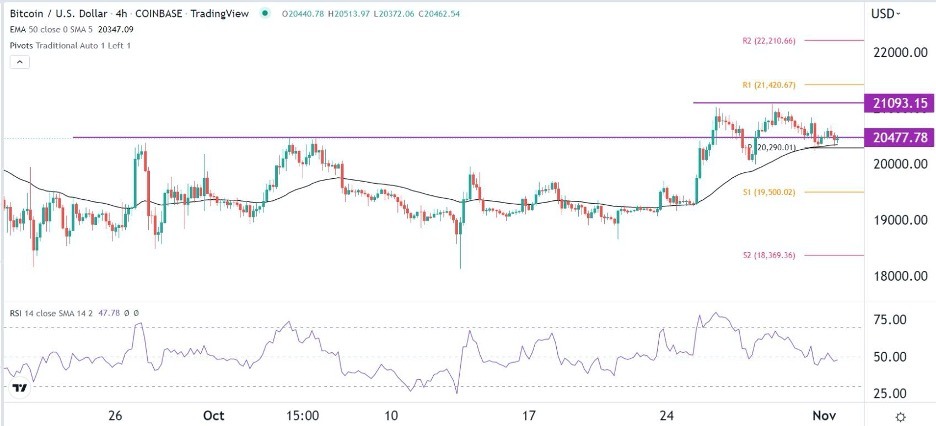Image resolution: width=936 pixels, height=426 pixels.
Task: Click the green market status dot
Action: click(x=266, y=13)
